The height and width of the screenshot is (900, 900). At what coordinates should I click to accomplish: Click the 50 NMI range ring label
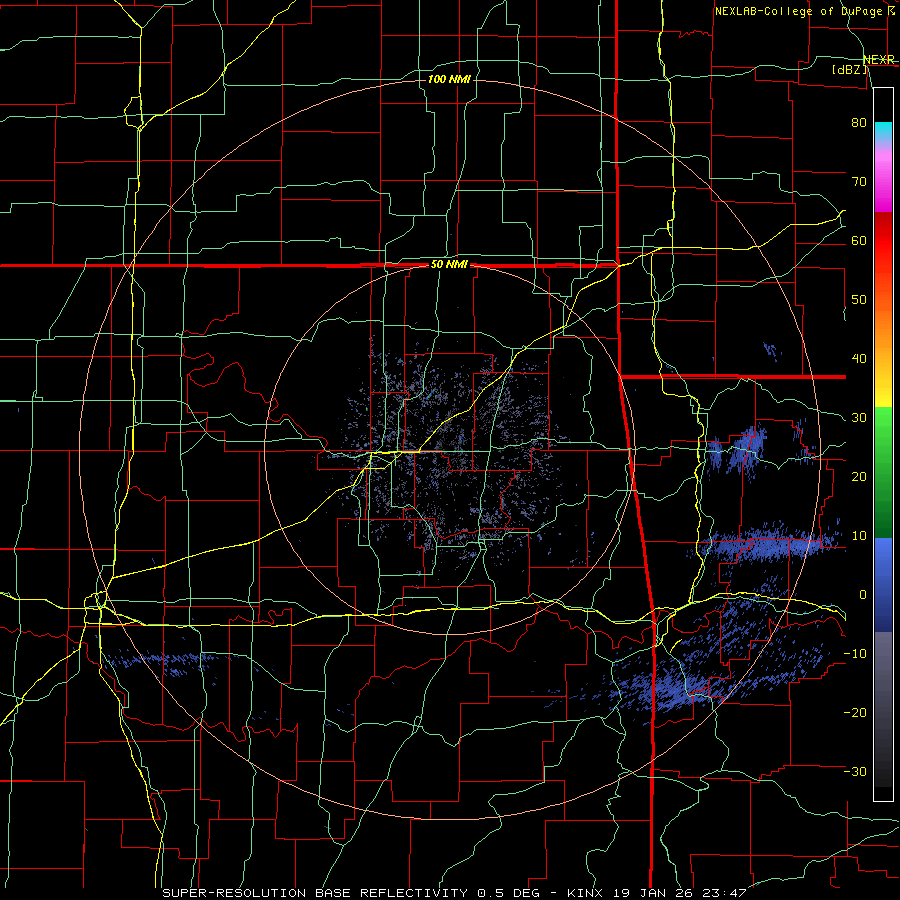(x=449, y=265)
